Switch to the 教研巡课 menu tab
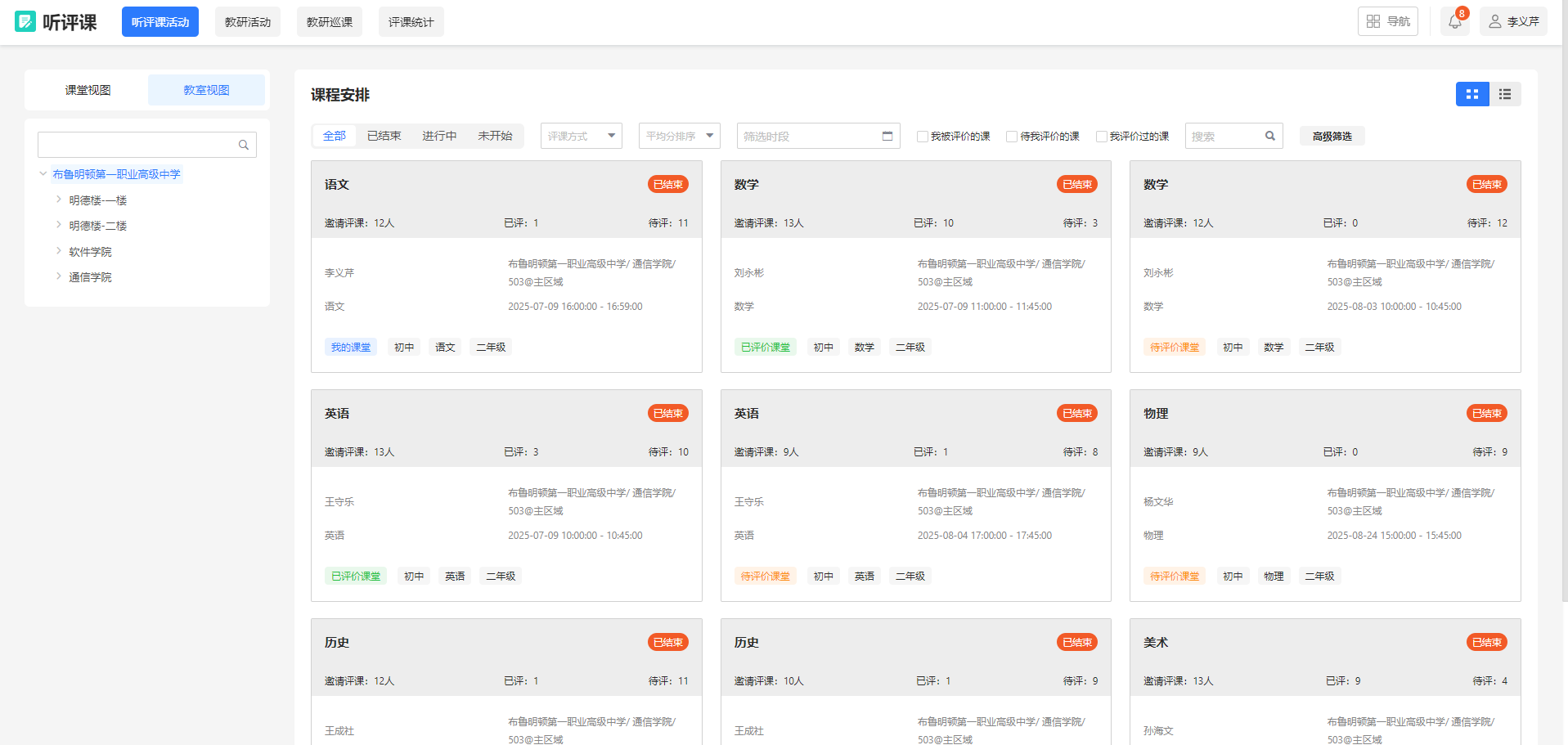 [x=329, y=22]
